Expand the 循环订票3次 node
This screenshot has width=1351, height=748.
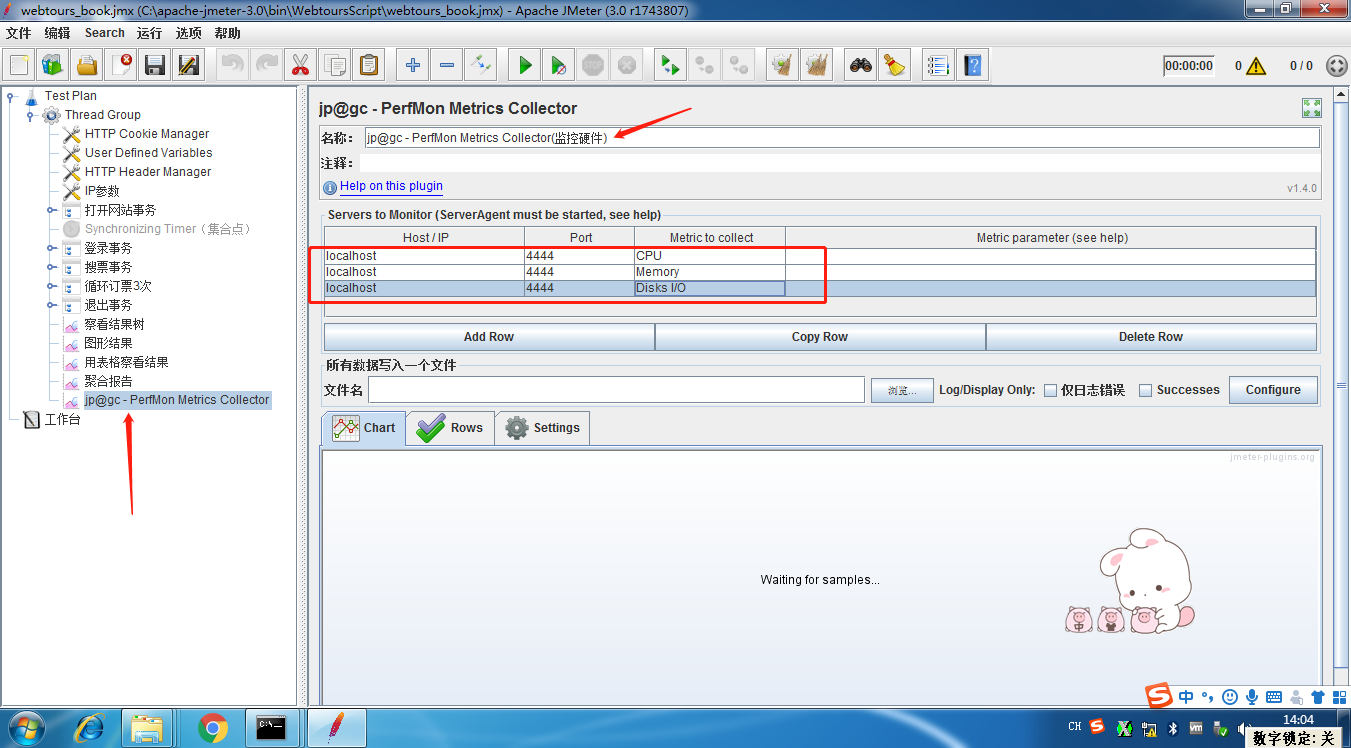point(51,286)
